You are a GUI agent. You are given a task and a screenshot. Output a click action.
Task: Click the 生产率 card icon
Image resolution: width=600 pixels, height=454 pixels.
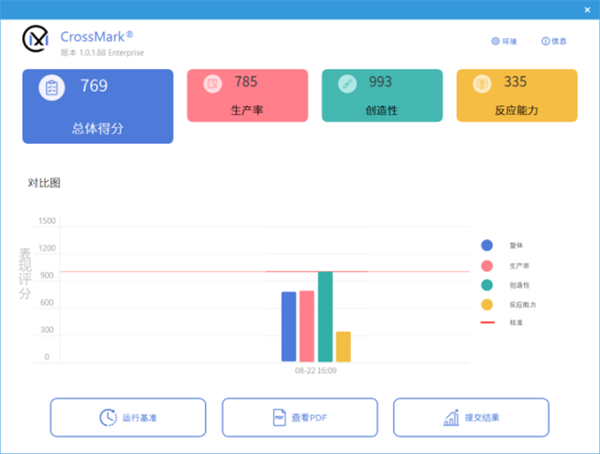pyautogui.click(x=213, y=83)
